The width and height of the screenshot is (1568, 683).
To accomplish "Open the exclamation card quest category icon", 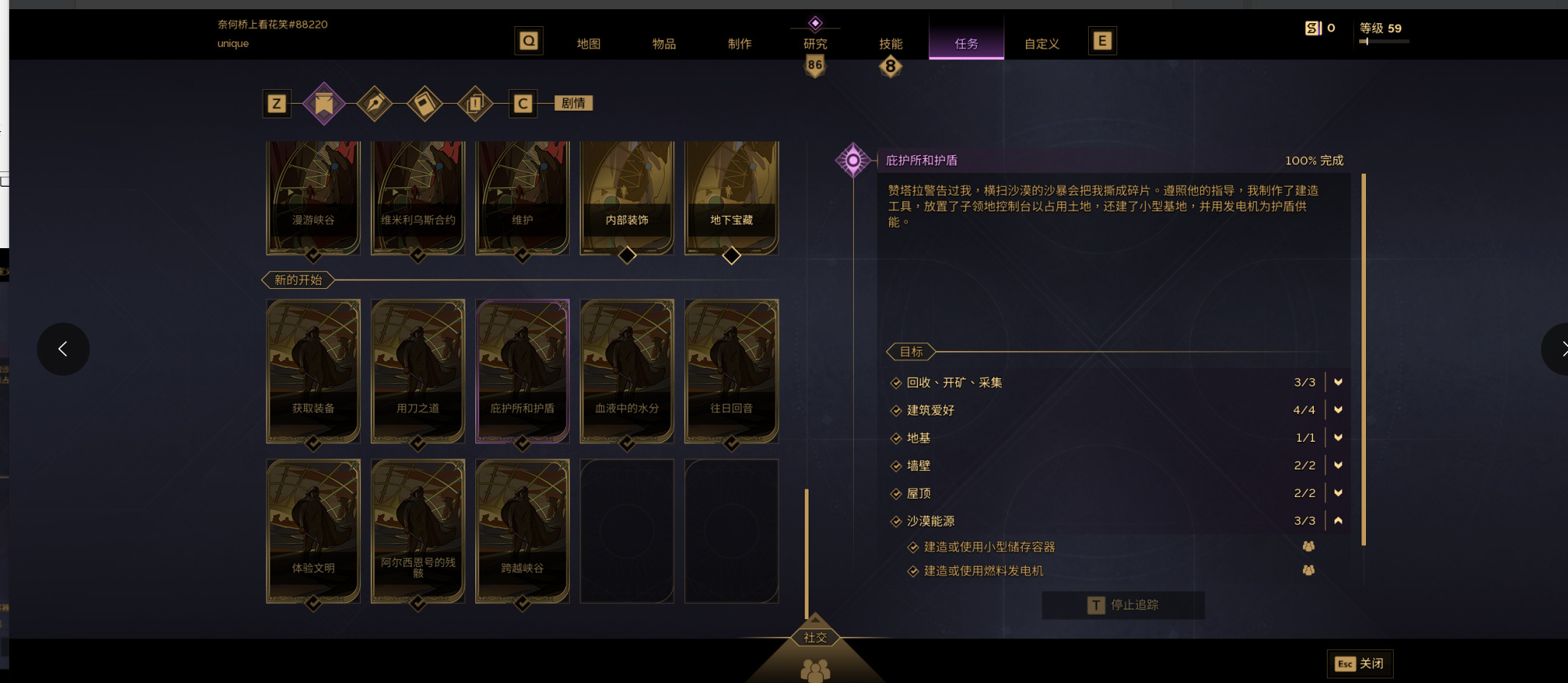I will pyautogui.click(x=475, y=103).
